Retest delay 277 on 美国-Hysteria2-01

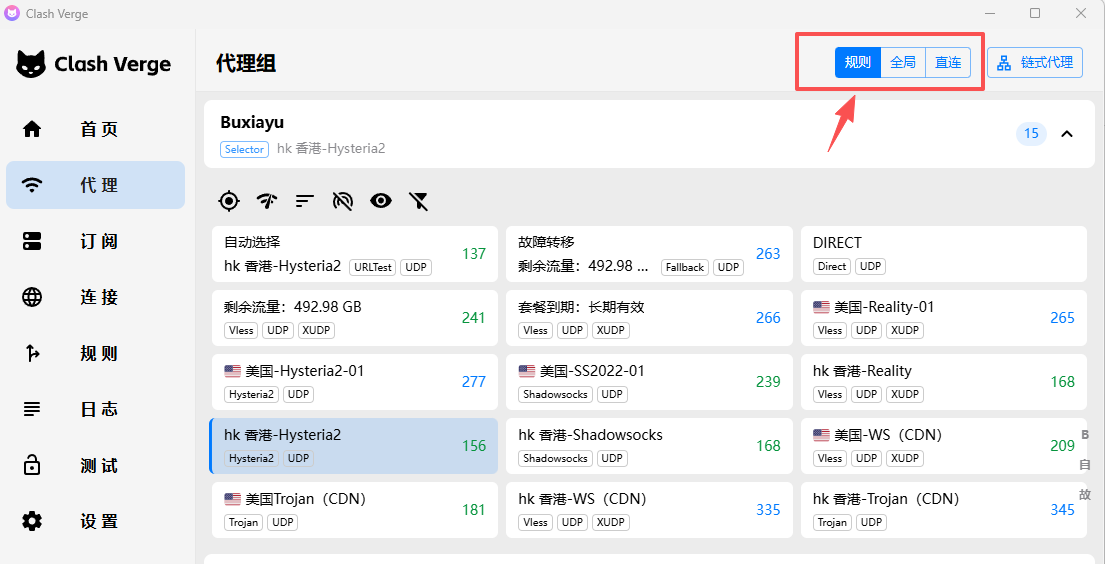[474, 381]
